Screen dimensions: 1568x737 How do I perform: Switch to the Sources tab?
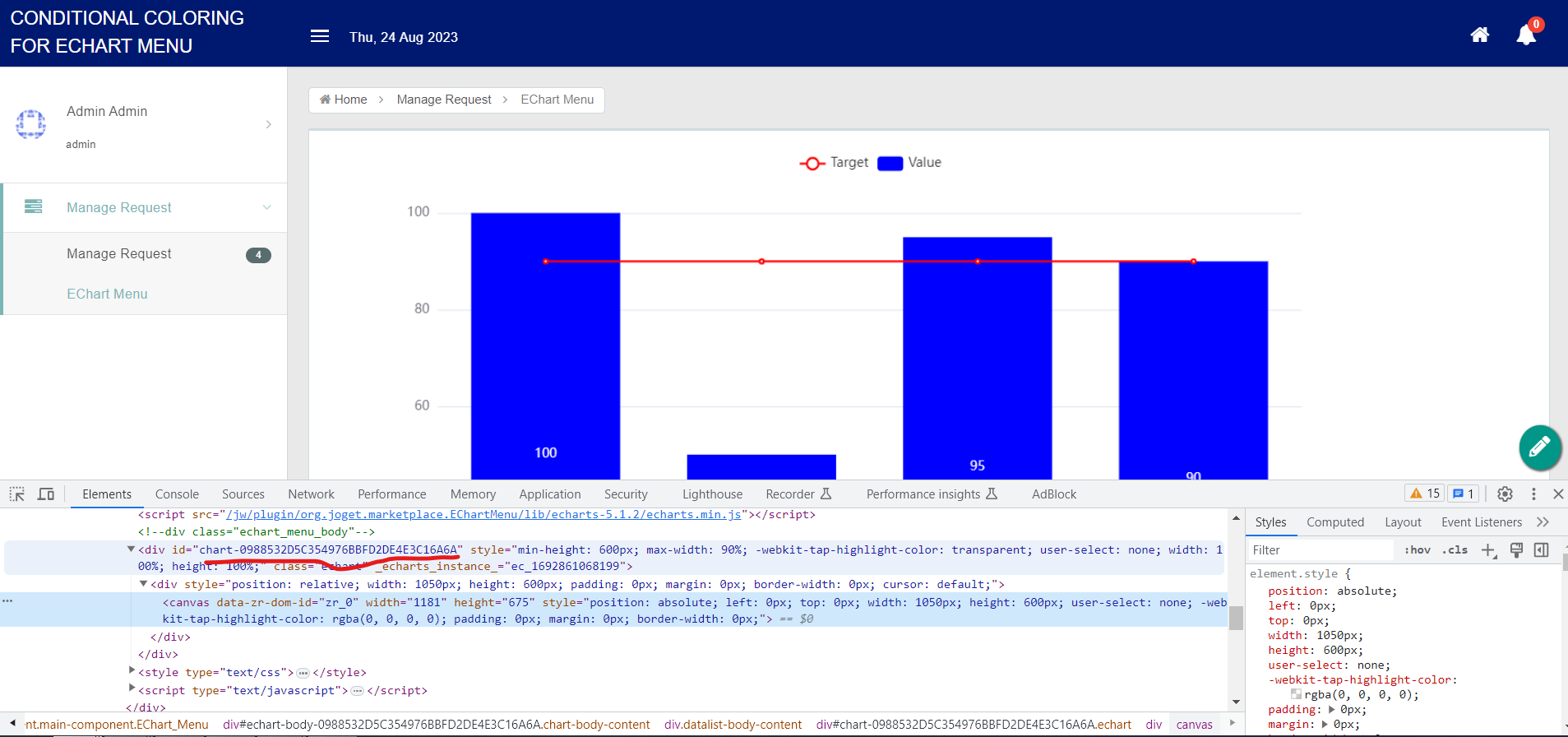[243, 494]
